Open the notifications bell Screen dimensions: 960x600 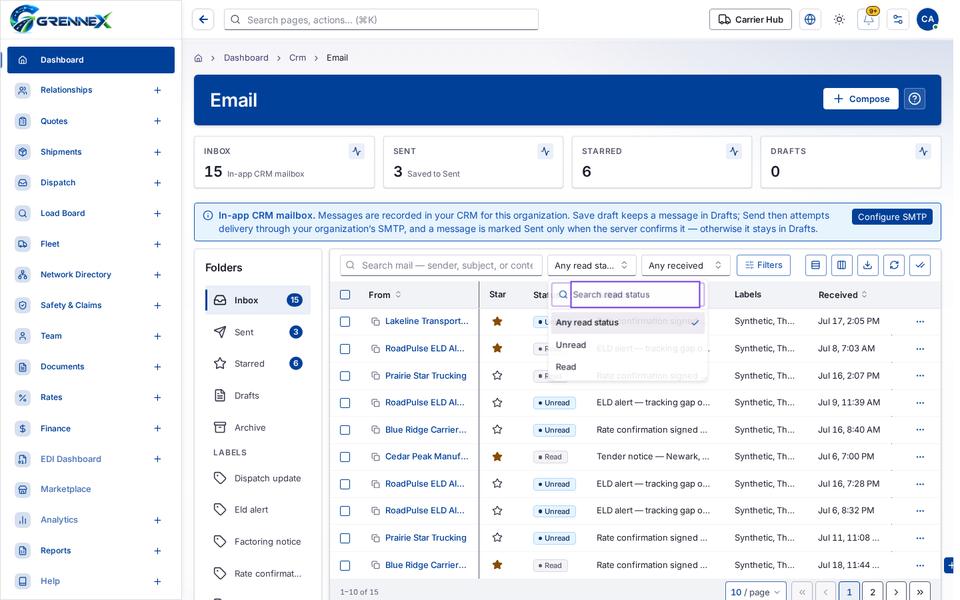tap(868, 20)
